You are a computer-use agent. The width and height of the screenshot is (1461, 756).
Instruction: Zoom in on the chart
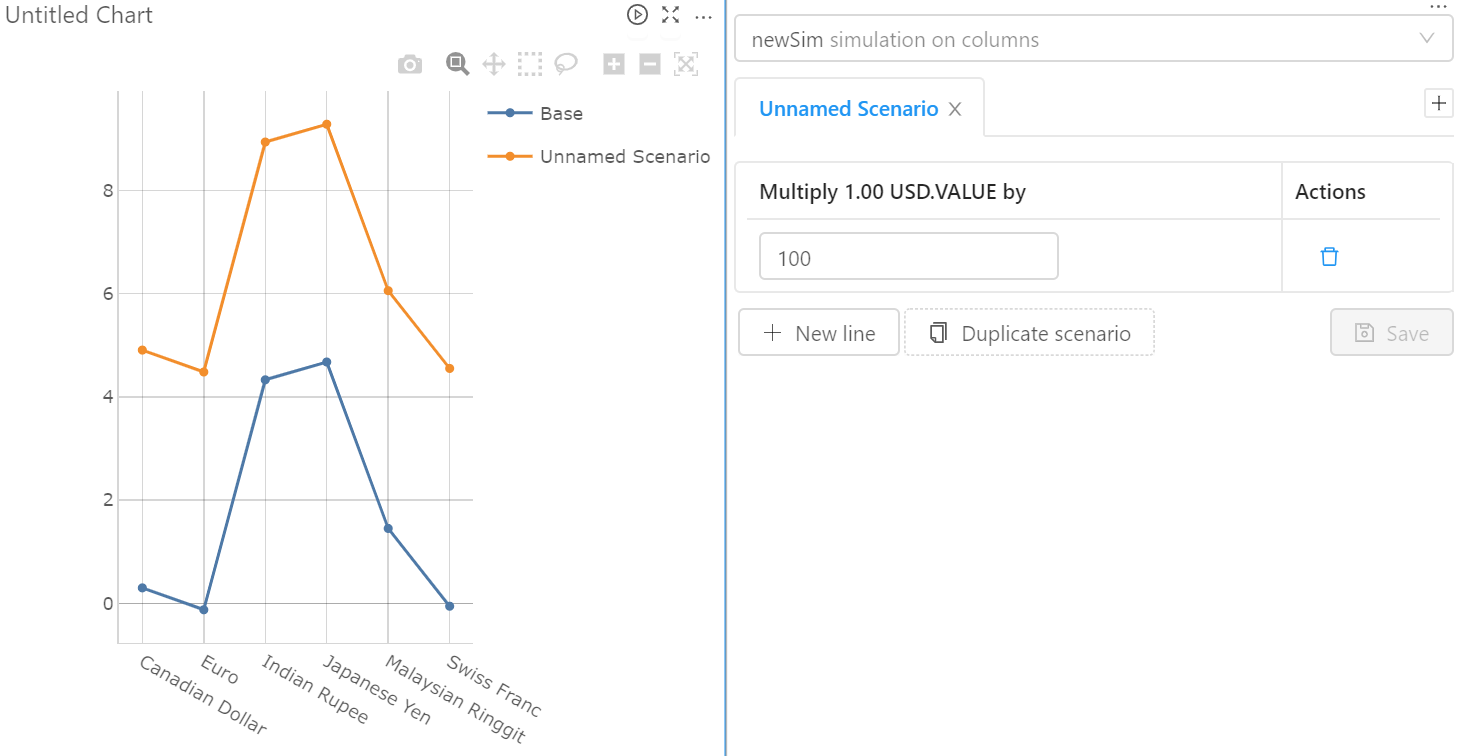coord(613,63)
